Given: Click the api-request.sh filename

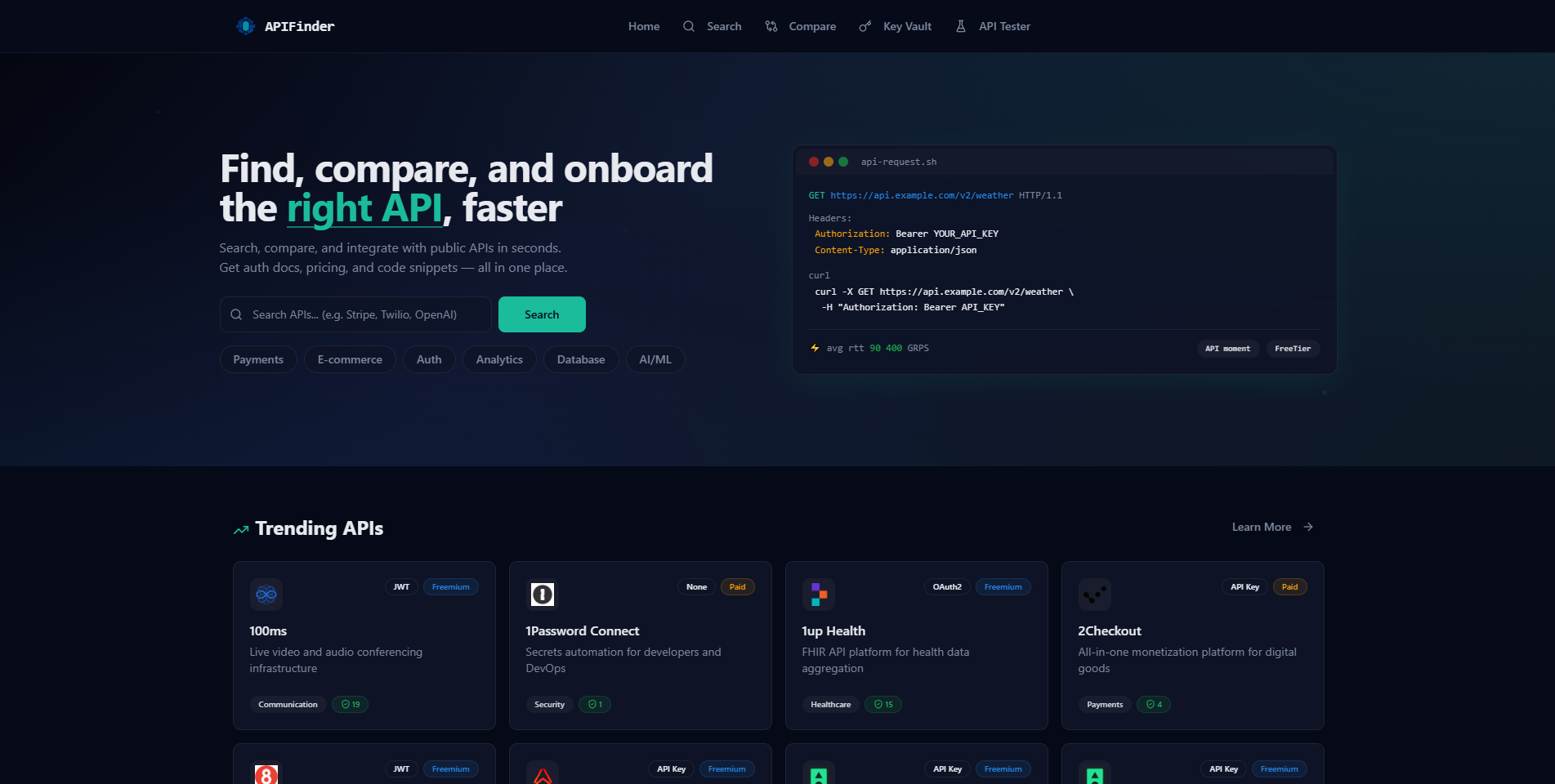Looking at the screenshot, I should pos(899,162).
